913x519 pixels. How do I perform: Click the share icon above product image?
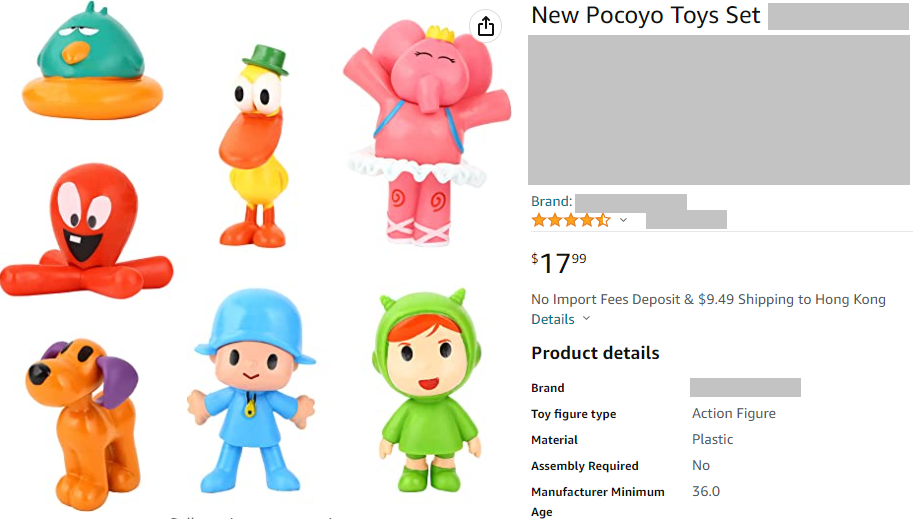click(486, 26)
